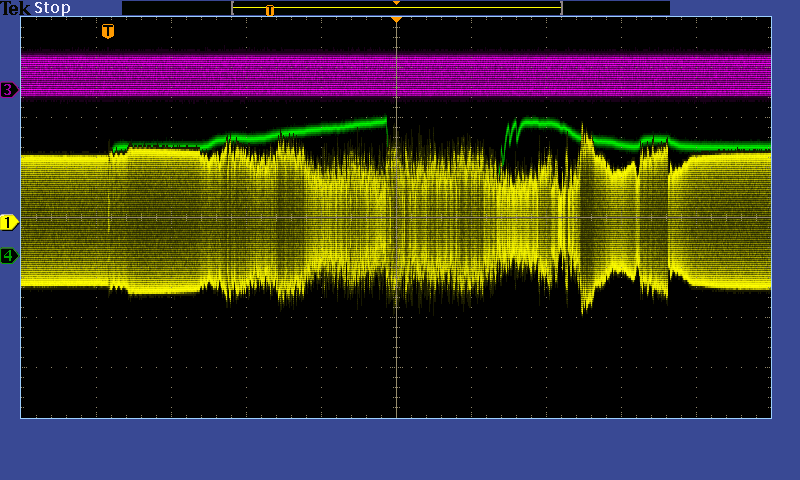Click the right bracket of the record view bar
Image resolution: width=800 pixels, height=480 pixels.
pos(562,8)
